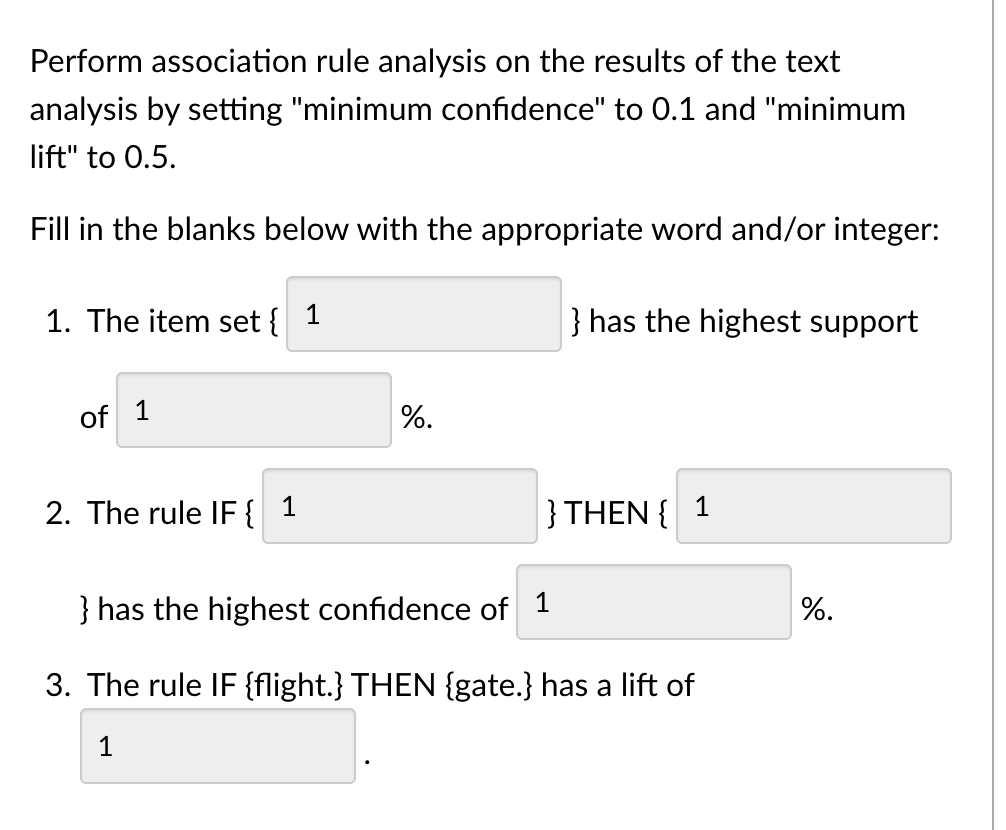Click the lift value blank in question 3
This screenshot has width=1006, height=830.
coord(217,745)
